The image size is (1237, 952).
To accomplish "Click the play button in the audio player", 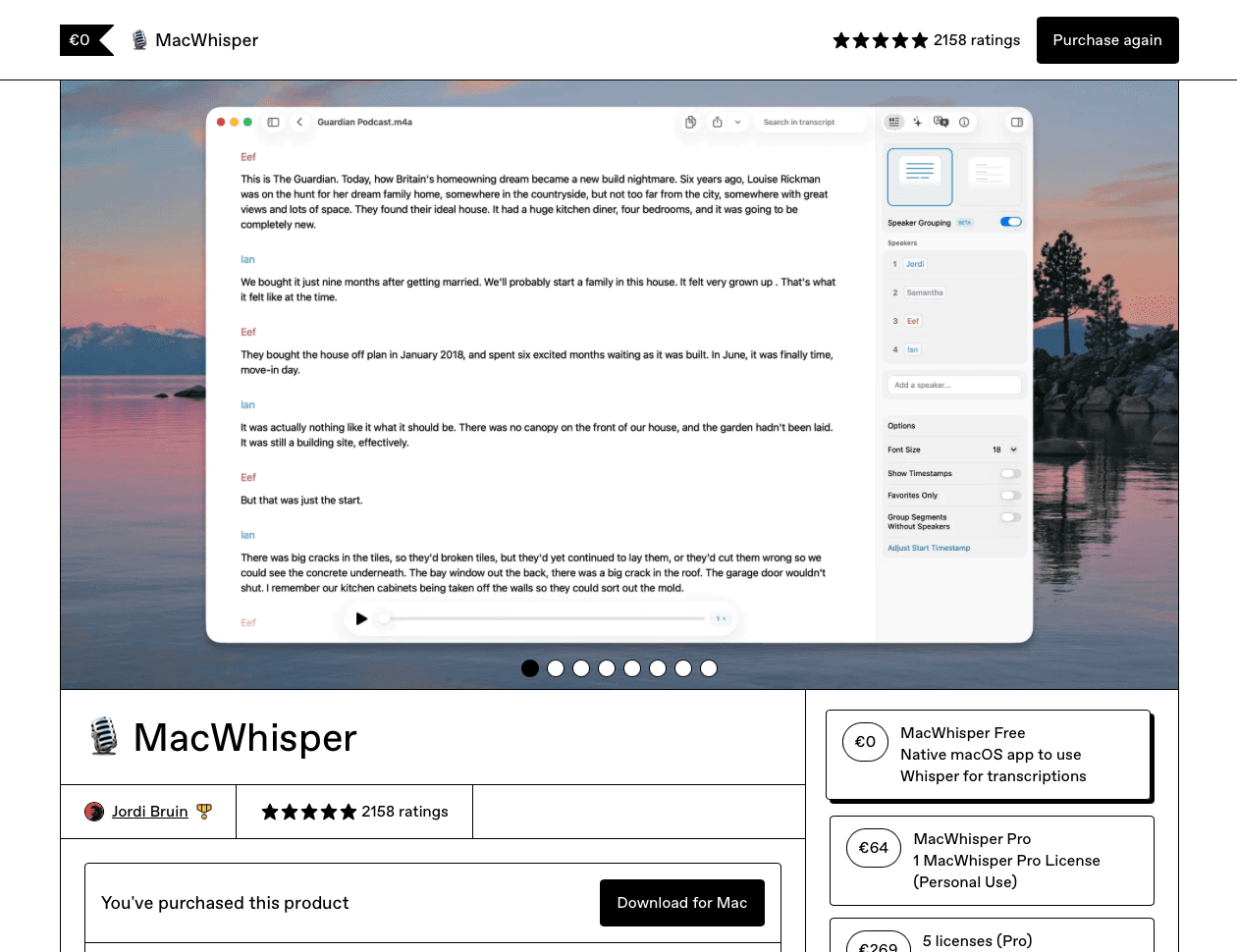I will pyautogui.click(x=361, y=618).
